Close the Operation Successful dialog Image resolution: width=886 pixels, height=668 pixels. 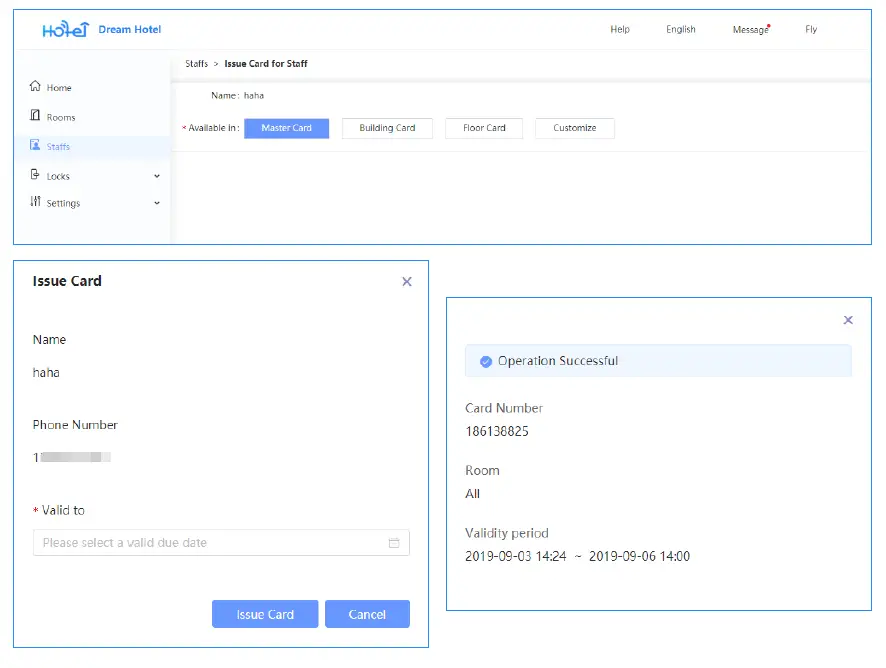(848, 320)
